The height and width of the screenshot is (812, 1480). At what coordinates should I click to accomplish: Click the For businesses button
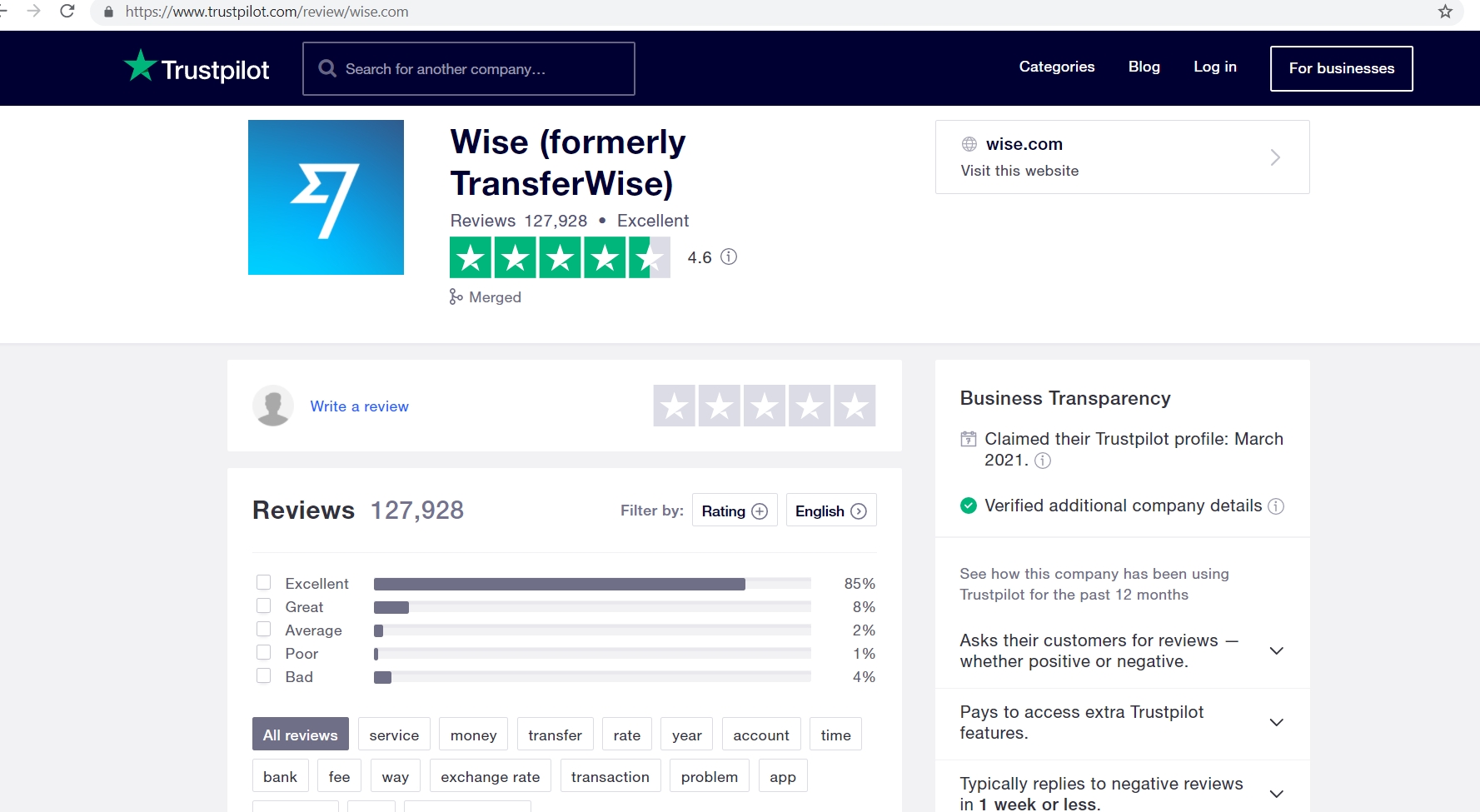1341,68
